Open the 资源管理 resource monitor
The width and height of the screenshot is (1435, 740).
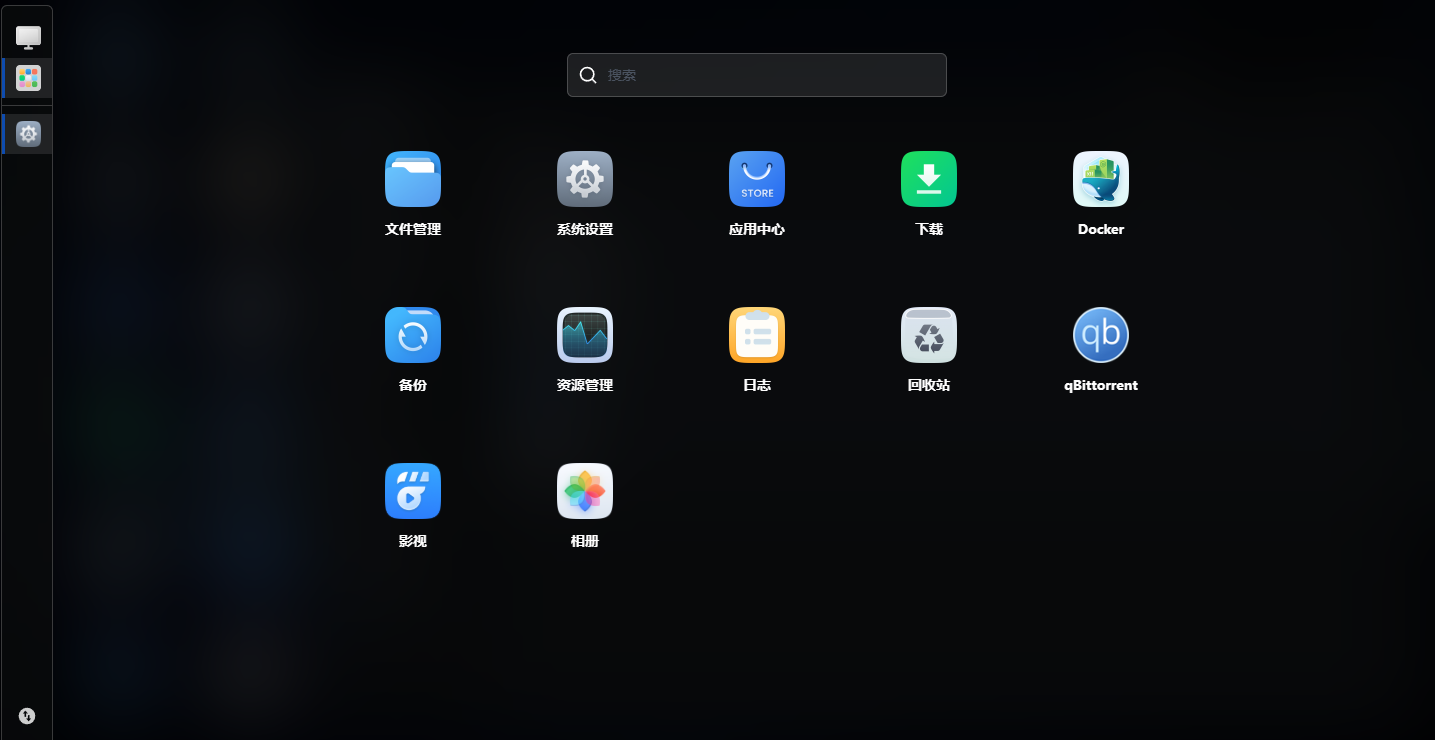(585, 335)
